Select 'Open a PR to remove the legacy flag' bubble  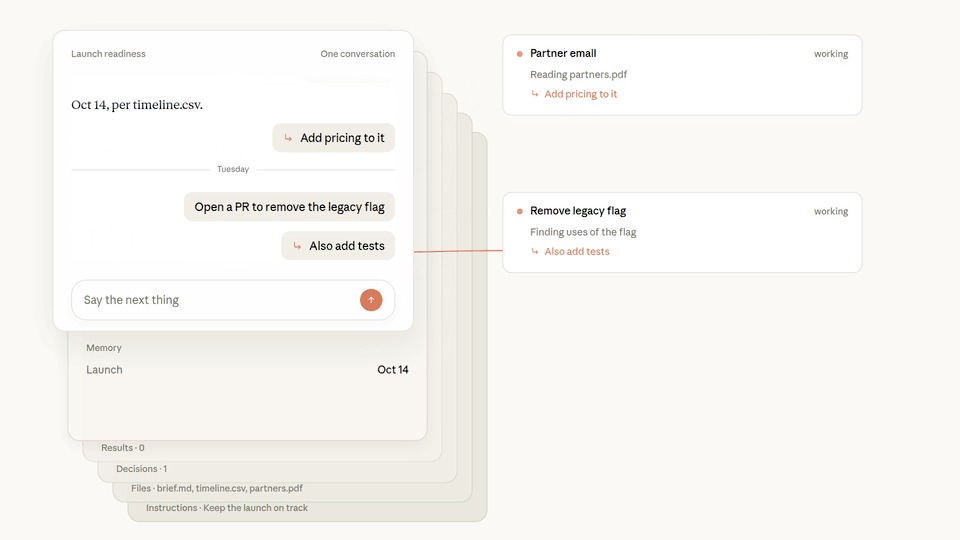coord(289,207)
